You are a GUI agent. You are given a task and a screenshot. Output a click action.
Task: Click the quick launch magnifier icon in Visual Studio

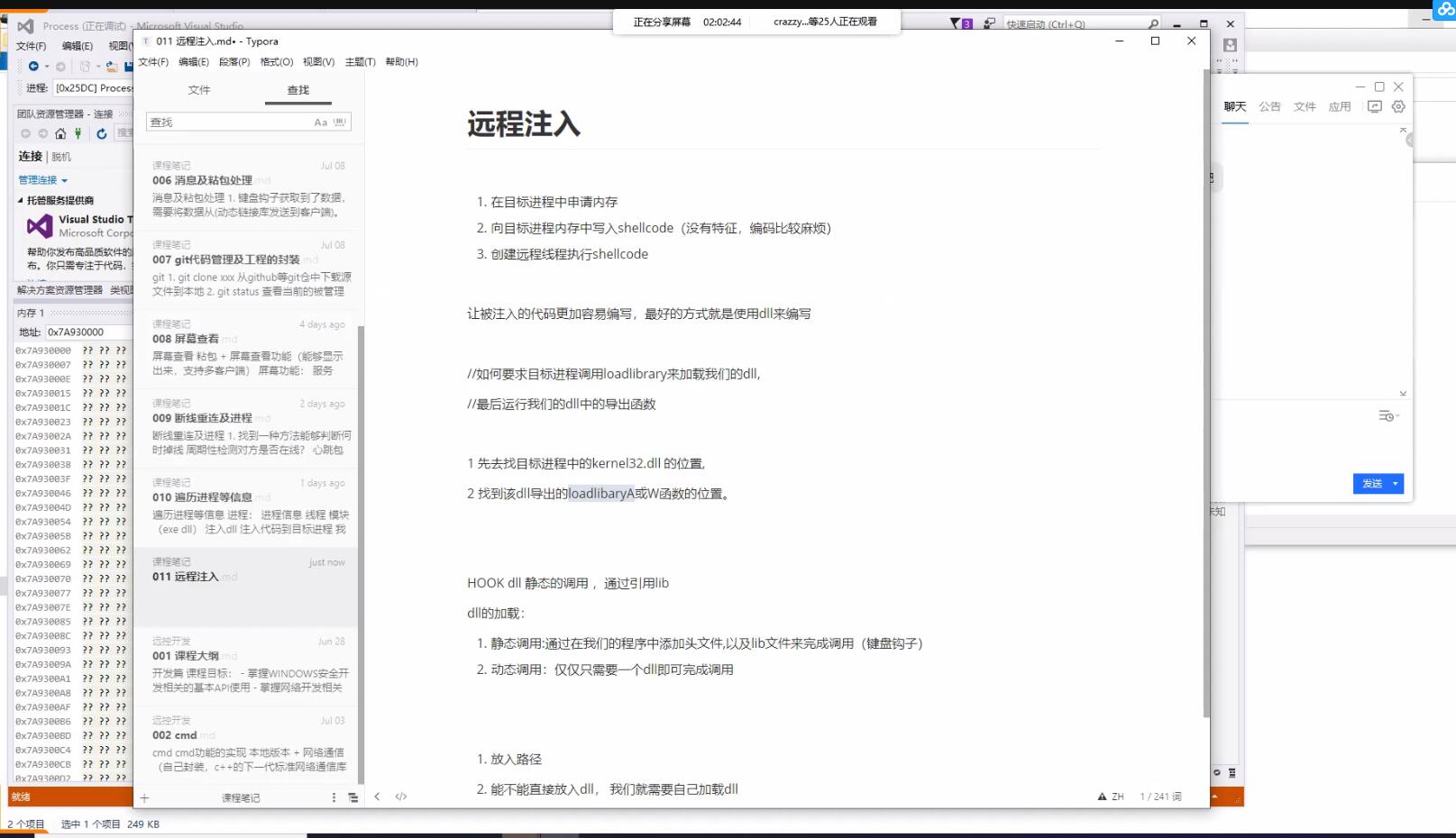click(1153, 24)
